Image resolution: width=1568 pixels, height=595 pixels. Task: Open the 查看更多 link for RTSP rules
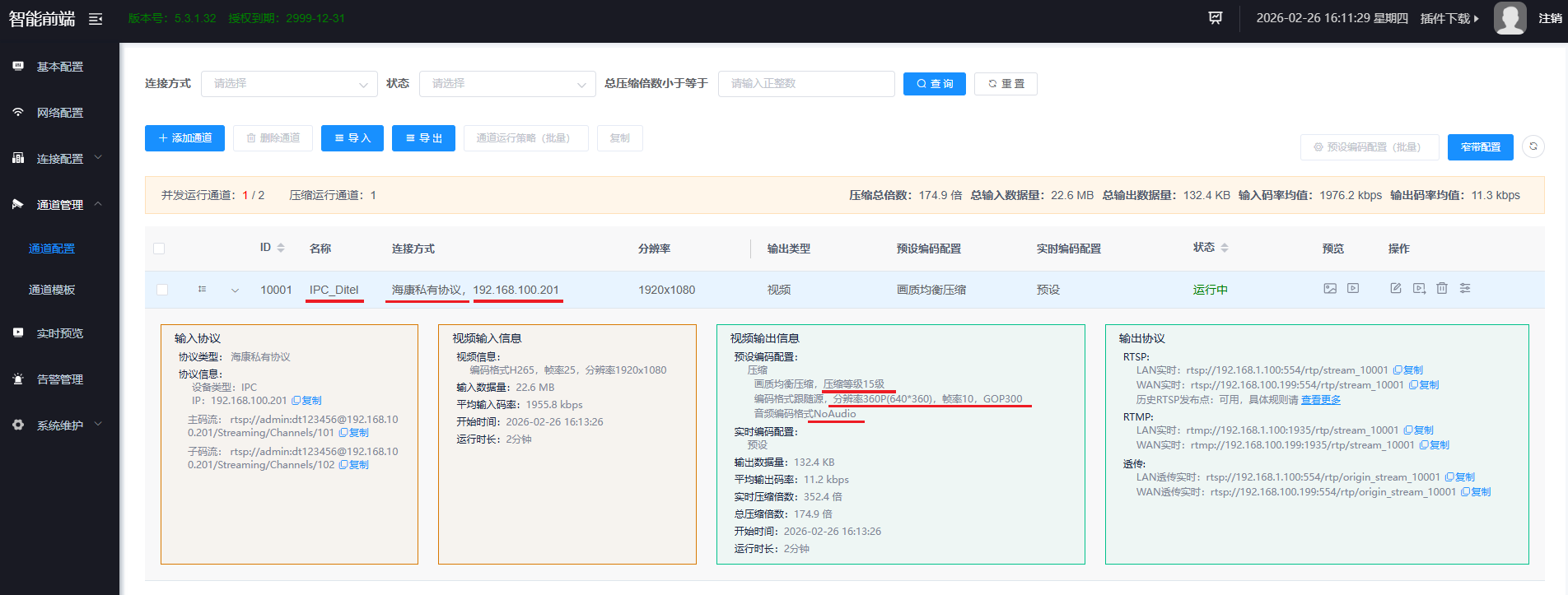point(1321,400)
